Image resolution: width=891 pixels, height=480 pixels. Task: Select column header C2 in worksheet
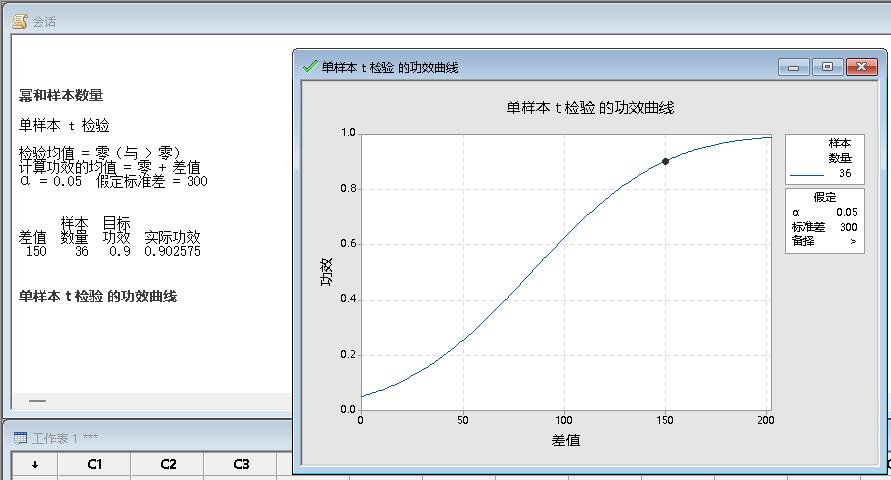tap(168, 465)
